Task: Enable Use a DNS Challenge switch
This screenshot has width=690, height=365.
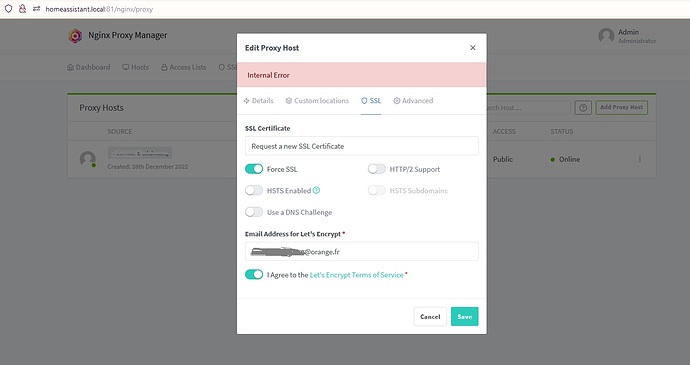Action: point(254,212)
